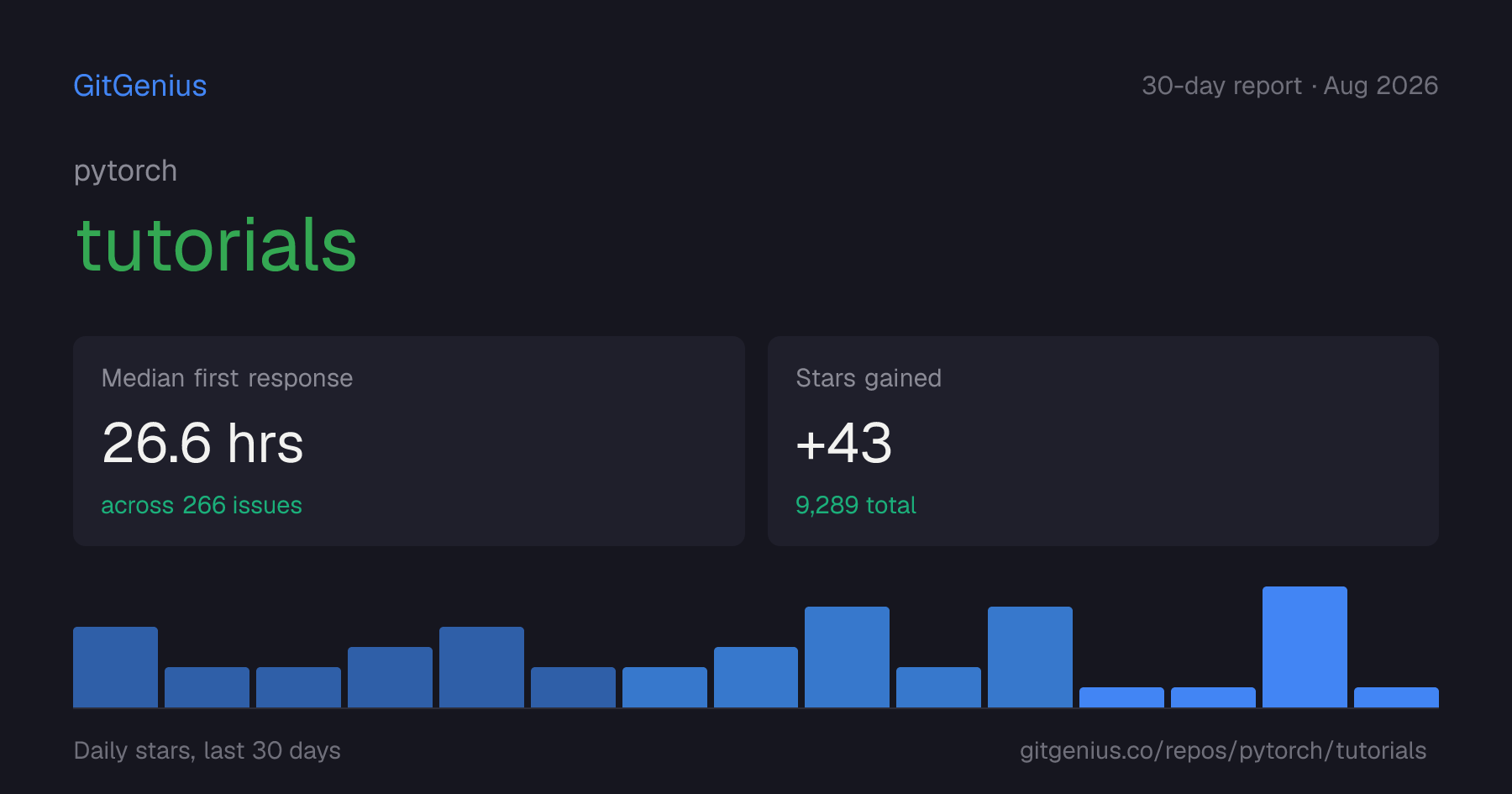
Task: Click the "Stars gained" label
Action: click(869, 378)
